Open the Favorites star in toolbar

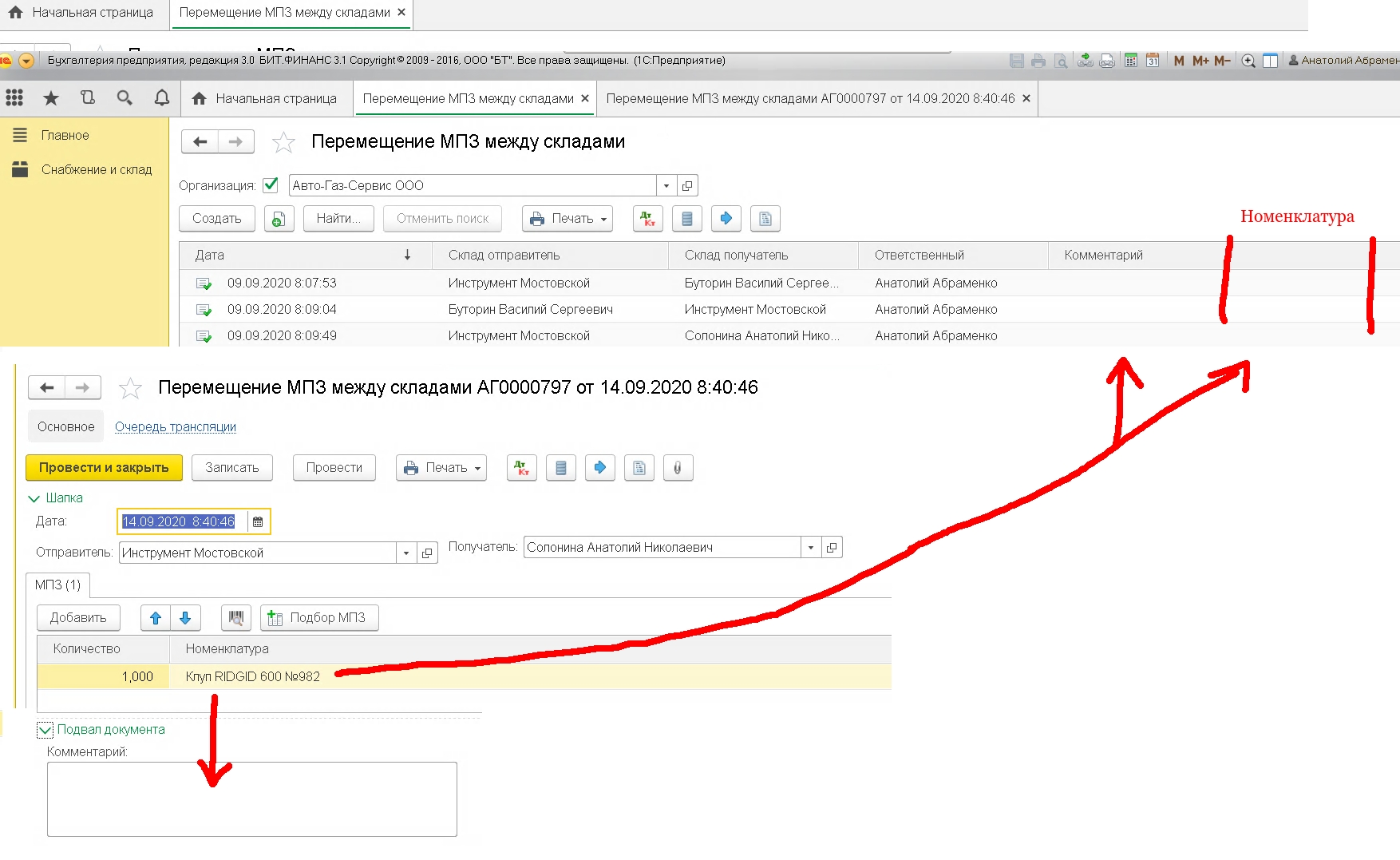click(x=51, y=98)
